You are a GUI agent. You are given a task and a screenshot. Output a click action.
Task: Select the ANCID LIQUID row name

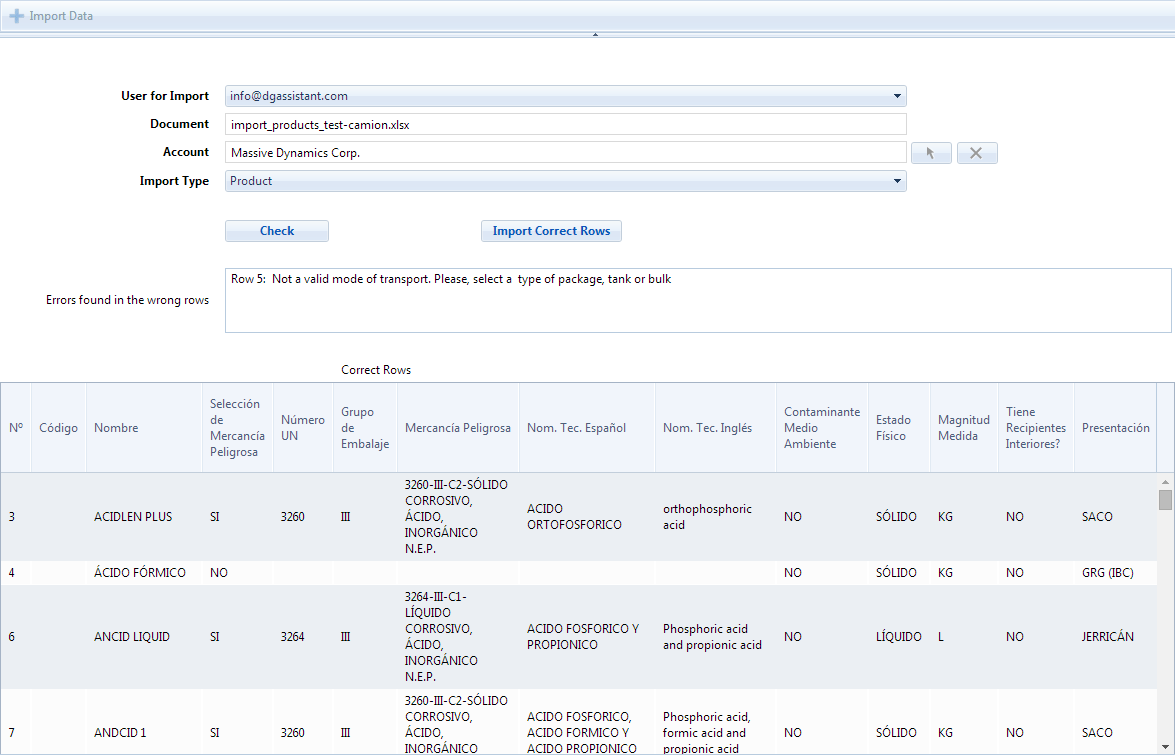pyautogui.click(x=132, y=637)
